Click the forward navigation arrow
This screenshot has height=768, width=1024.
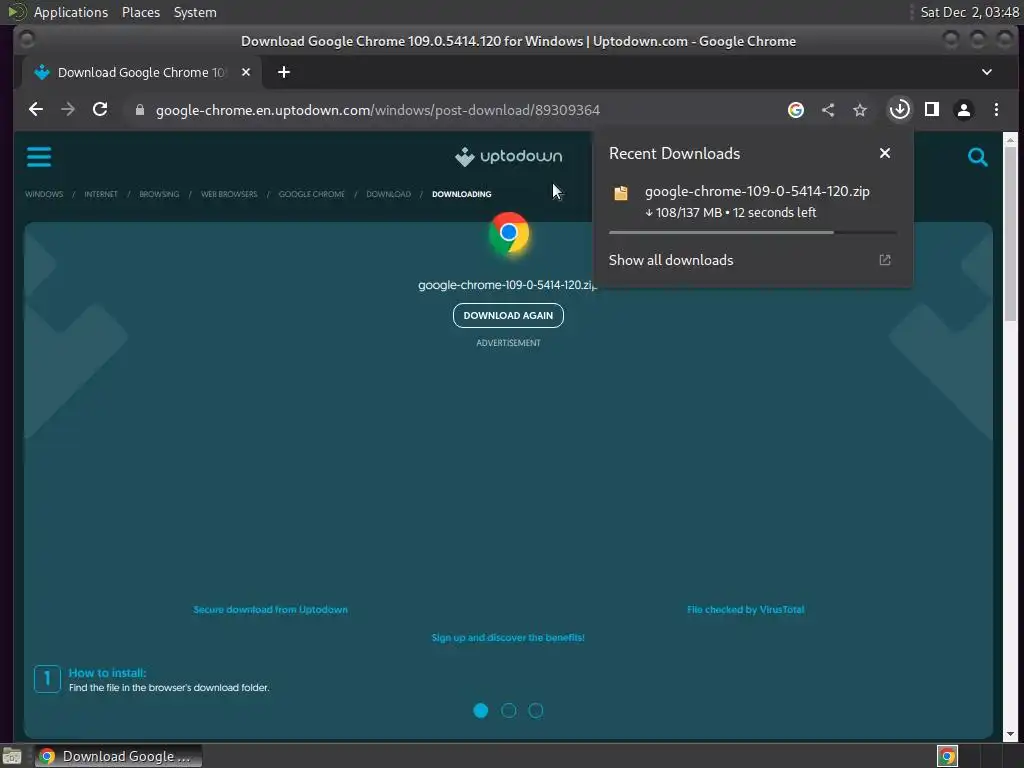(x=68, y=110)
